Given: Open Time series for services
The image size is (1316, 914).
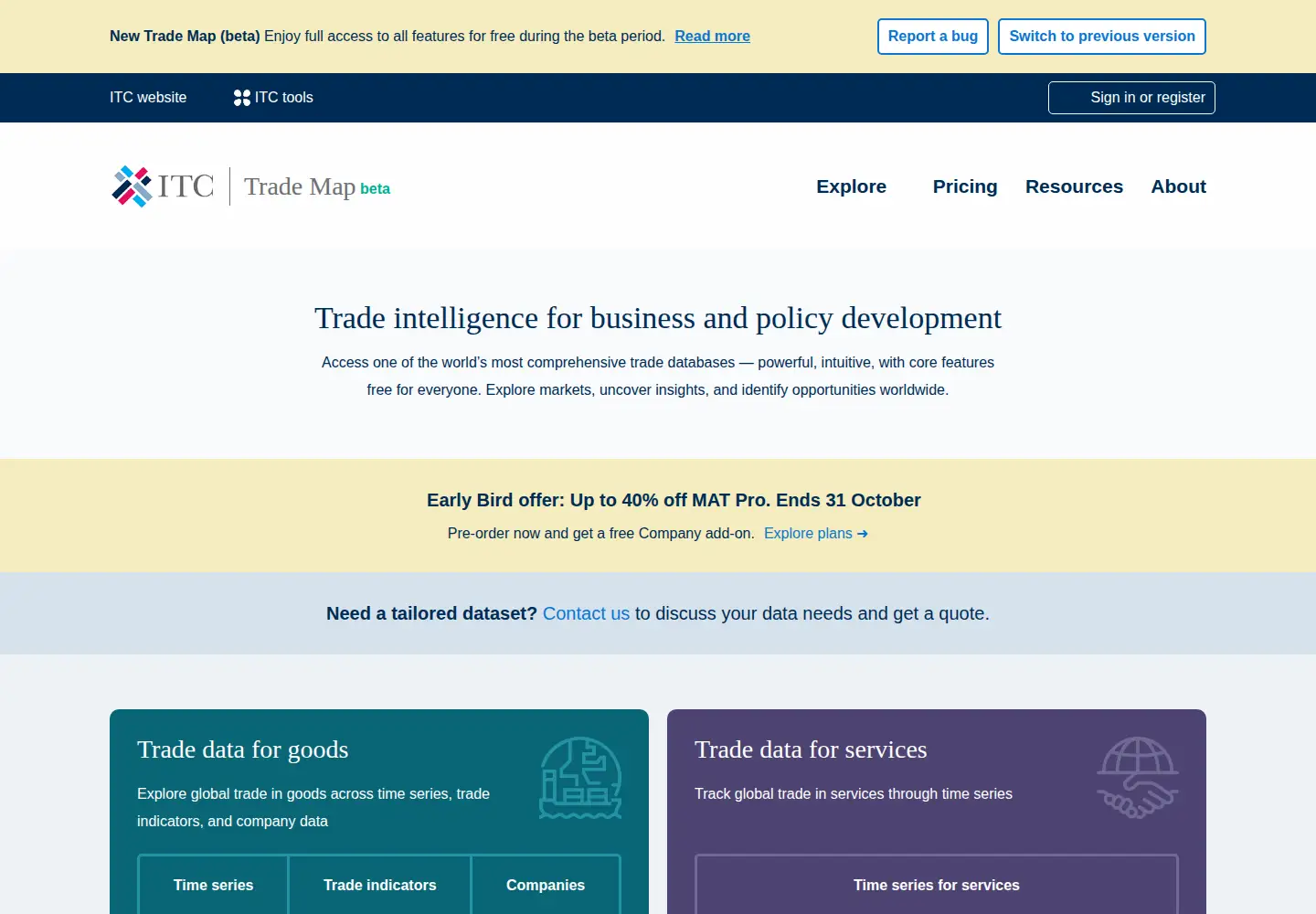Looking at the screenshot, I should pyautogui.click(x=937, y=885).
